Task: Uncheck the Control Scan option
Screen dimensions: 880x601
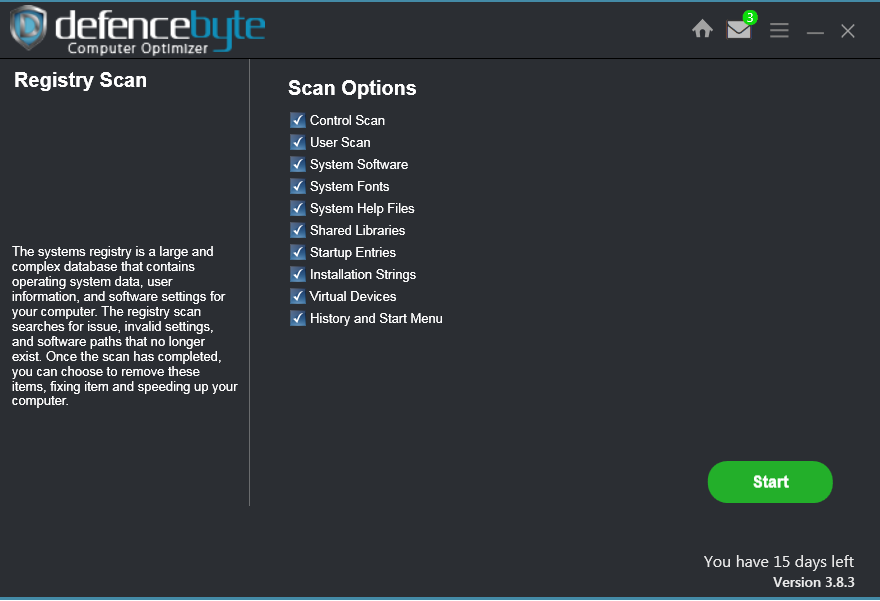Action: tap(297, 120)
